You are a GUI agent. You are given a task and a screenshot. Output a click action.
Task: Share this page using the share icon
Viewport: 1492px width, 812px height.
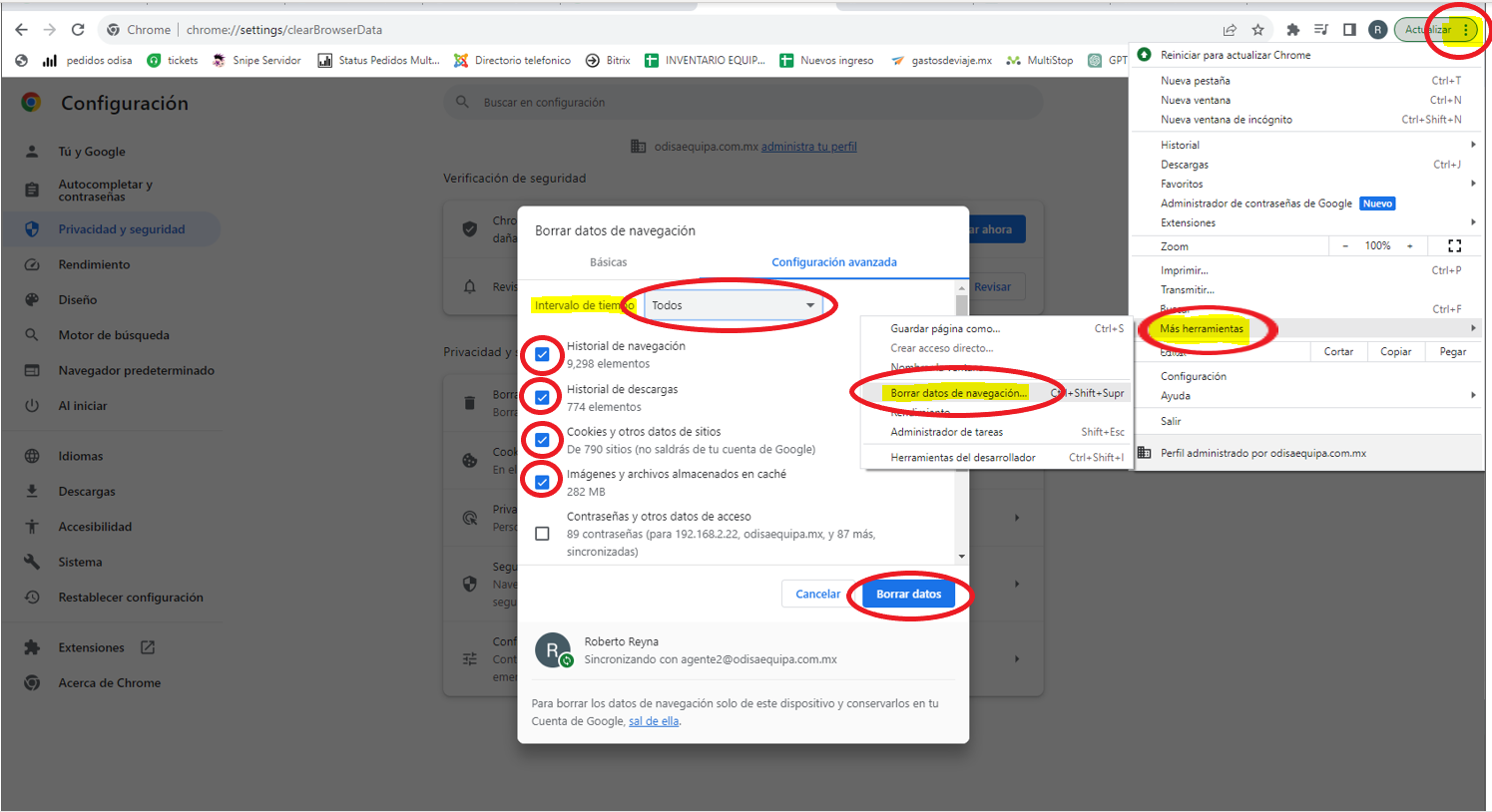1230,30
